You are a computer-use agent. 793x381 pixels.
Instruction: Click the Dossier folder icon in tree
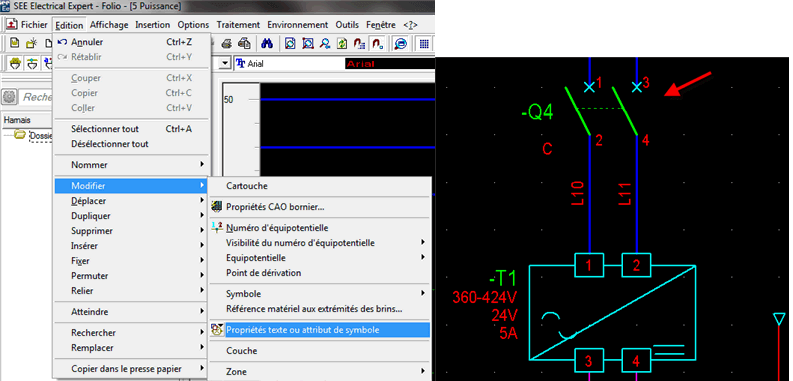point(20,135)
